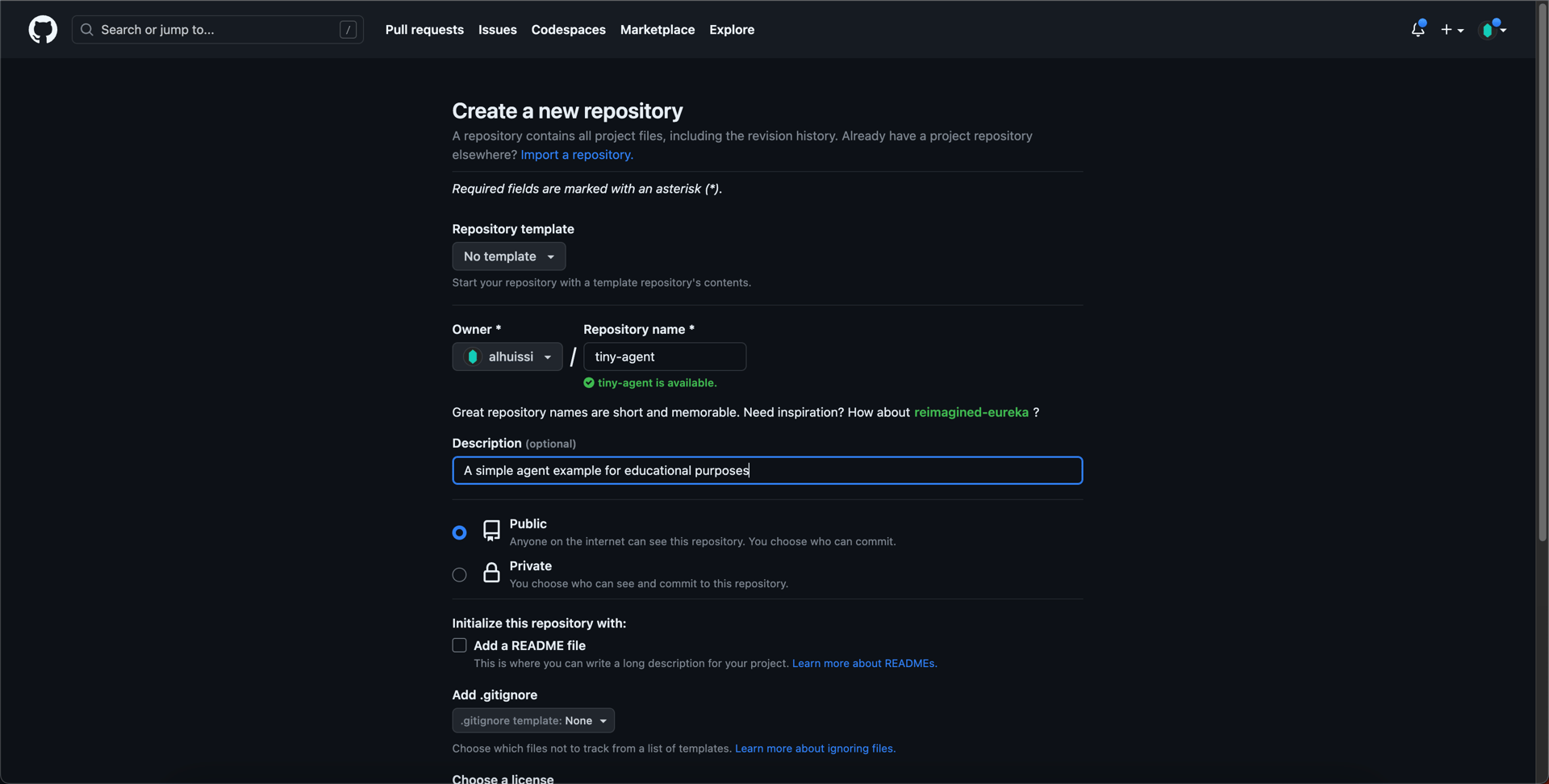Viewport: 1549px width, 784px height.
Task: Click the page vertical scrollbar
Action: tap(1542, 323)
